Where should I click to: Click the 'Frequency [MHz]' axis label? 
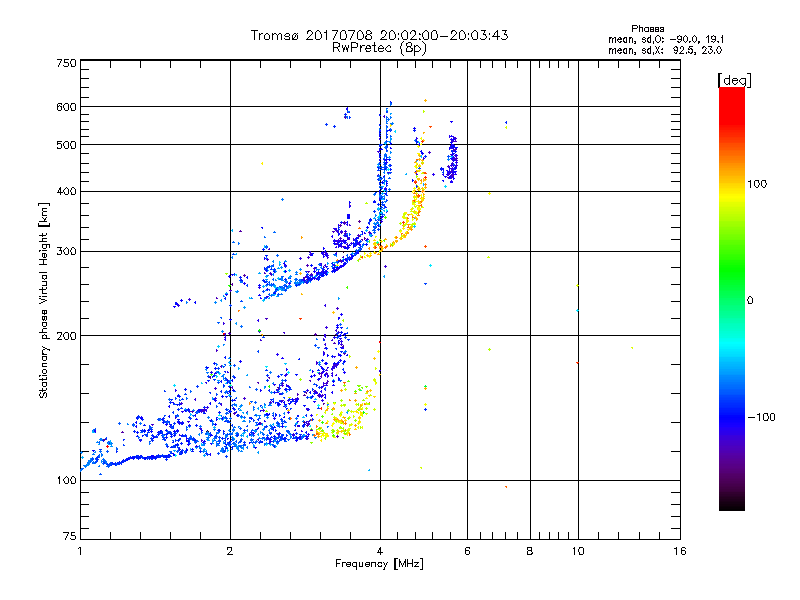(379, 564)
